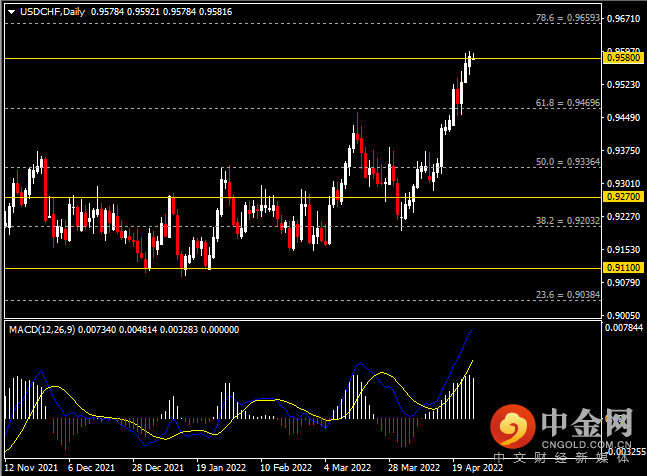Screen dimensions: 647x476
Task: Click the 61.8 = 0.94696 Fibonacci label
Action: click(x=568, y=103)
